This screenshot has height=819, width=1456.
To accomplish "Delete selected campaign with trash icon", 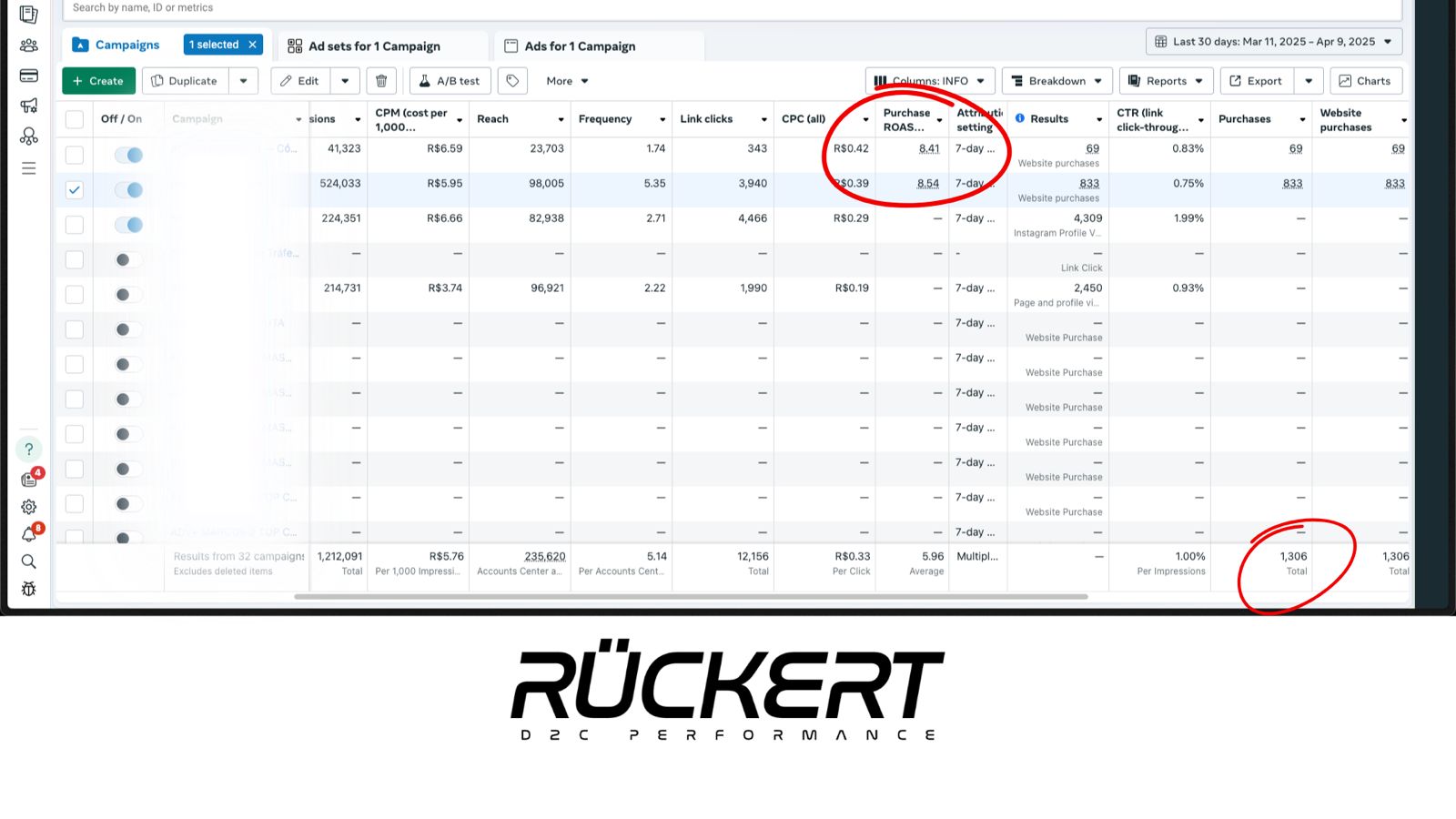I will [x=381, y=81].
